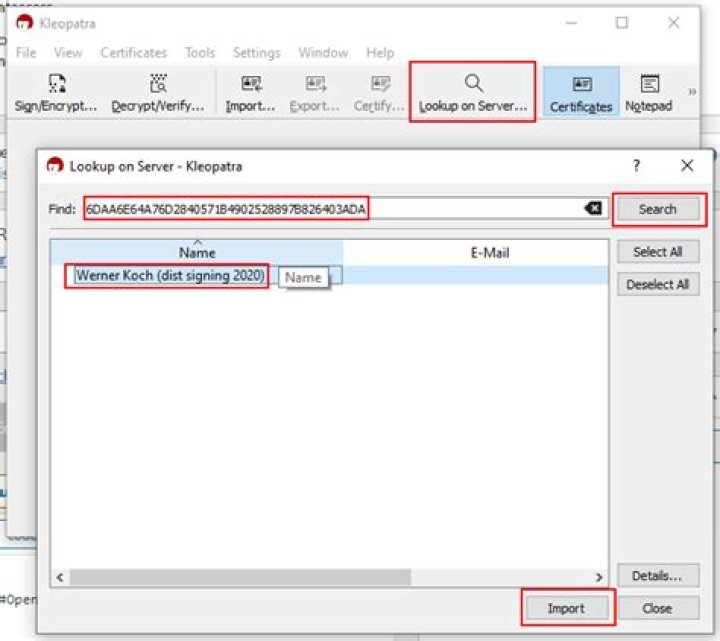The width and height of the screenshot is (720, 641).
Task: Open the File menu
Action: (26, 53)
